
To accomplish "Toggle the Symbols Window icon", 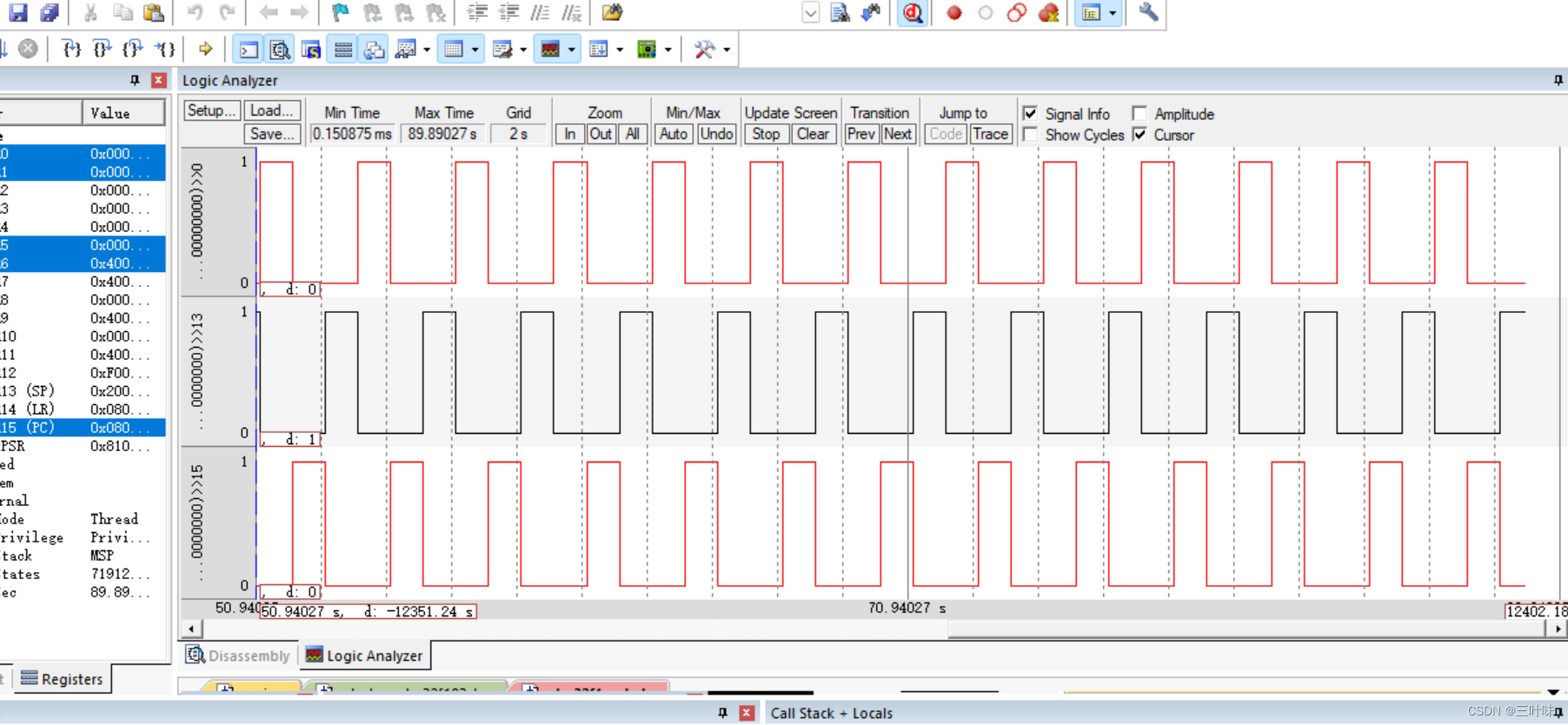I will click(x=311, y=50).
